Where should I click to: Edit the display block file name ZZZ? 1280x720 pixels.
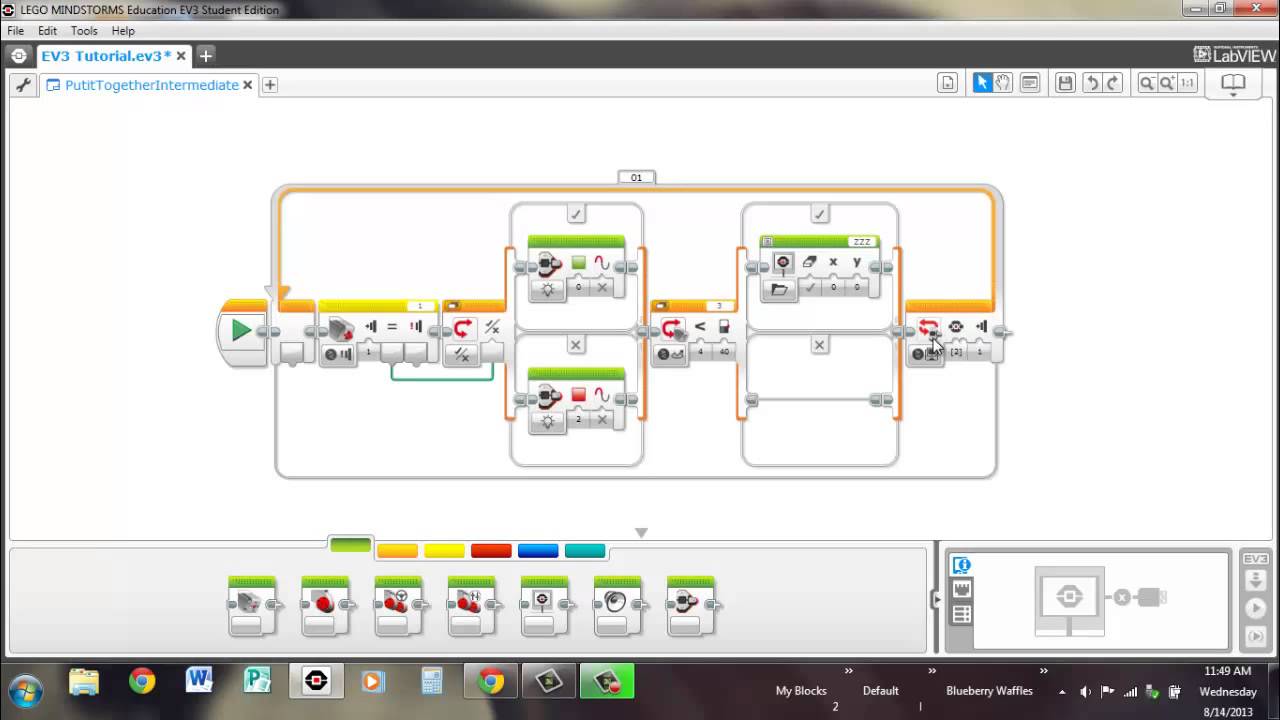pos(861,242)
